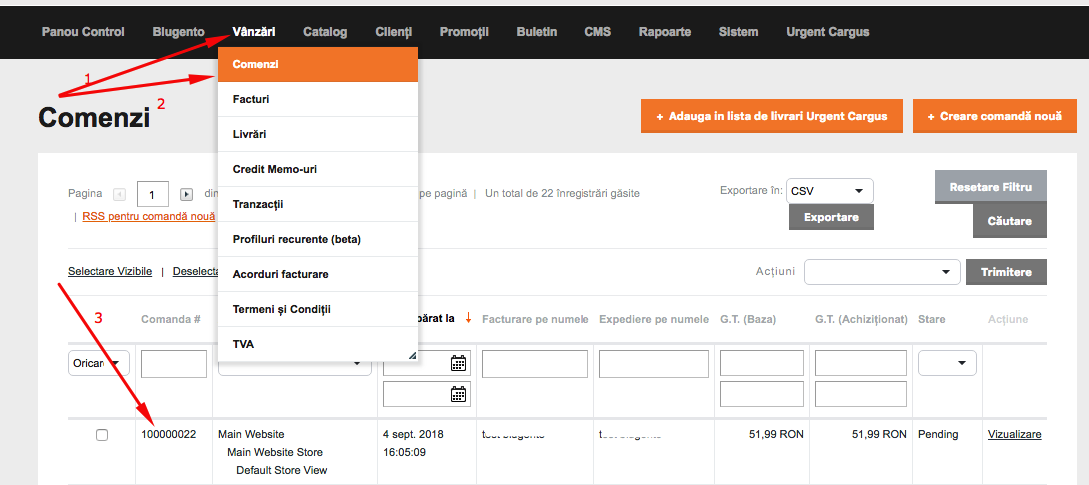This screenshot has height=485, width=1089.
Task: Open Panou Control menu
Action: click(x=83, y=32)
